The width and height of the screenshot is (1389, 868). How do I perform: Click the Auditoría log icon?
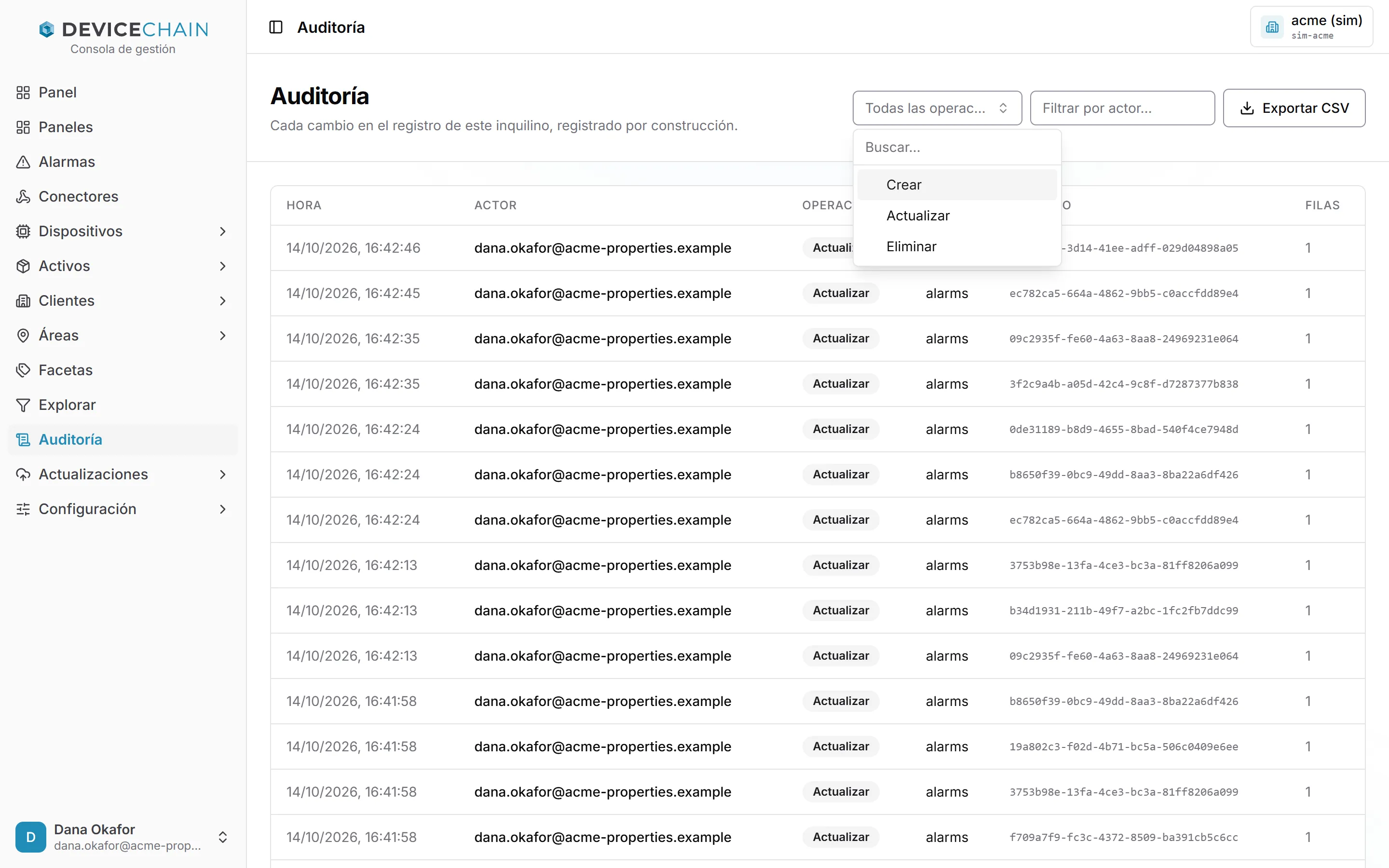pos(23,440)
